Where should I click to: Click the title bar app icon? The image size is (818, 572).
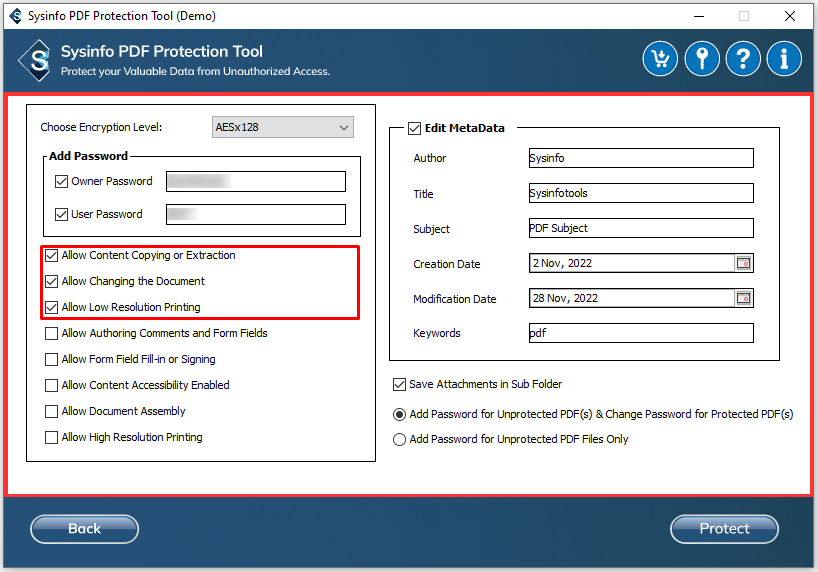16,16
